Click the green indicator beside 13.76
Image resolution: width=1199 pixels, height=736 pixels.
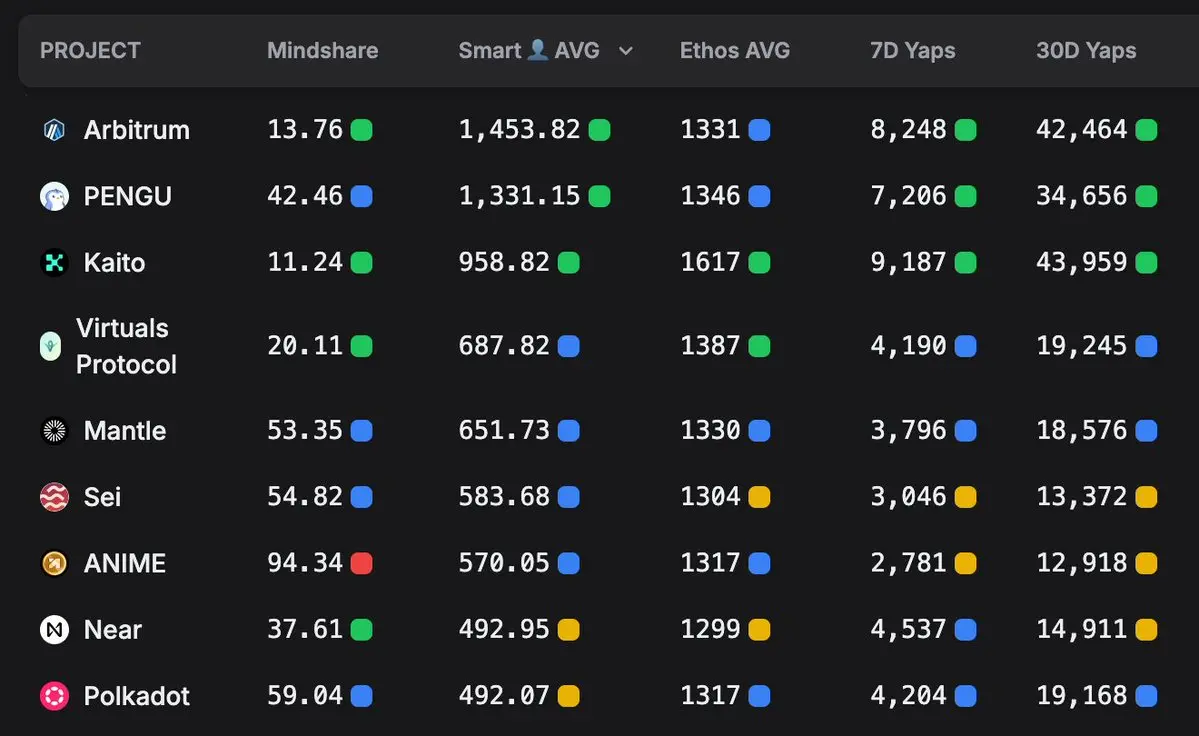362,130
